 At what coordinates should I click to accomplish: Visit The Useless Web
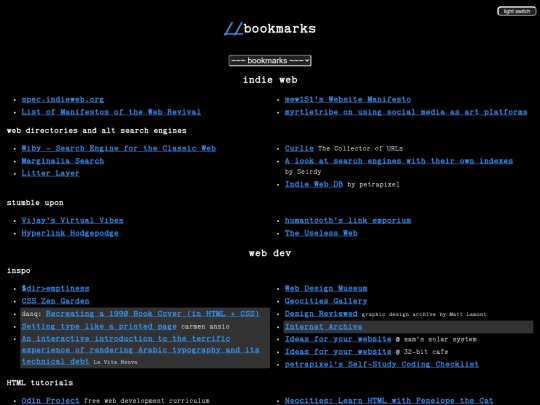(321, 233)
